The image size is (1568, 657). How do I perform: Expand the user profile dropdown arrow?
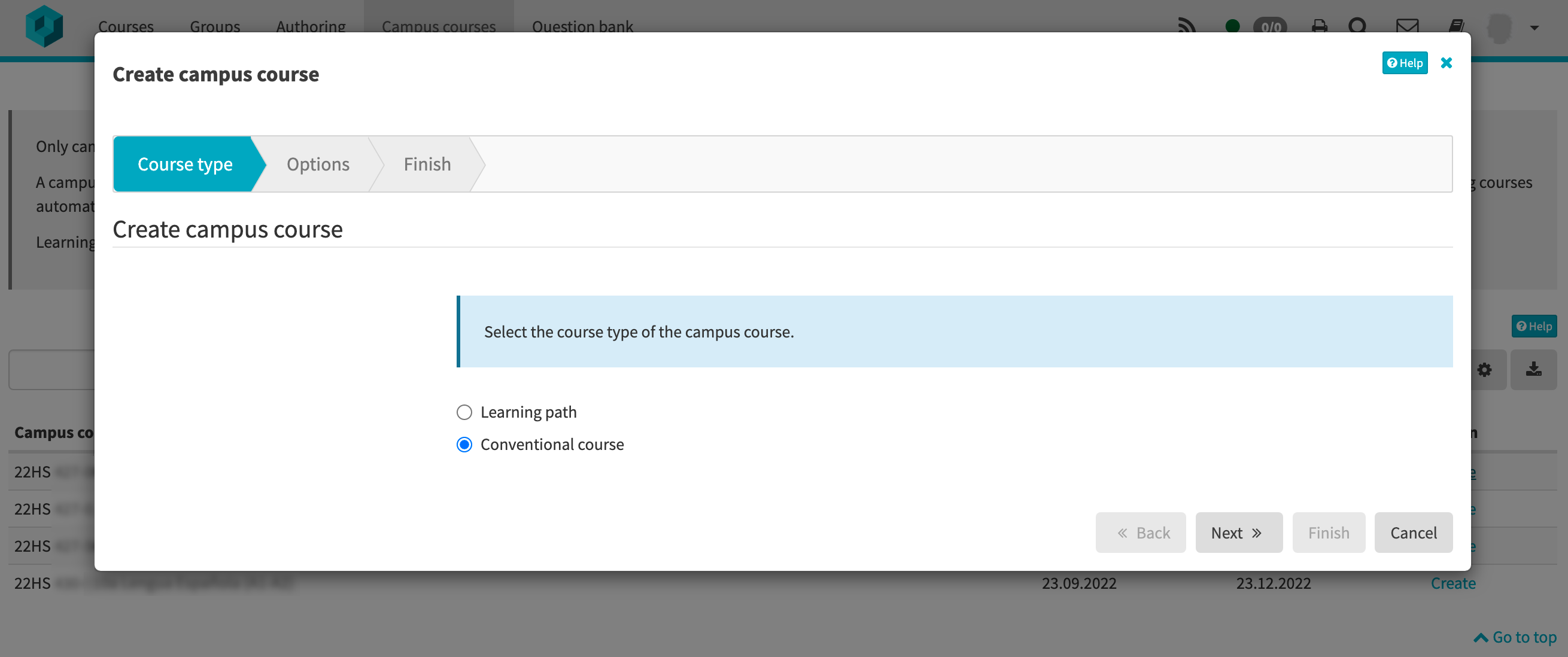point(1534,28)
